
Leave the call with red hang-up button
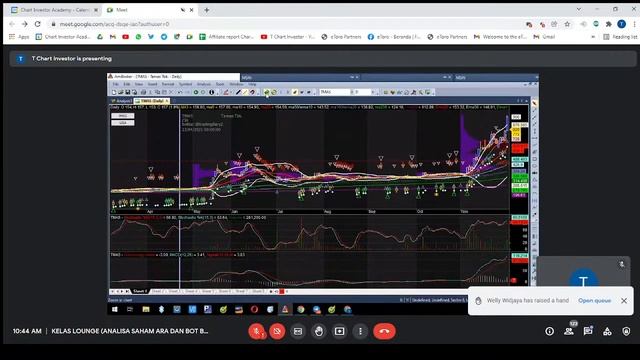pos(384,331)
